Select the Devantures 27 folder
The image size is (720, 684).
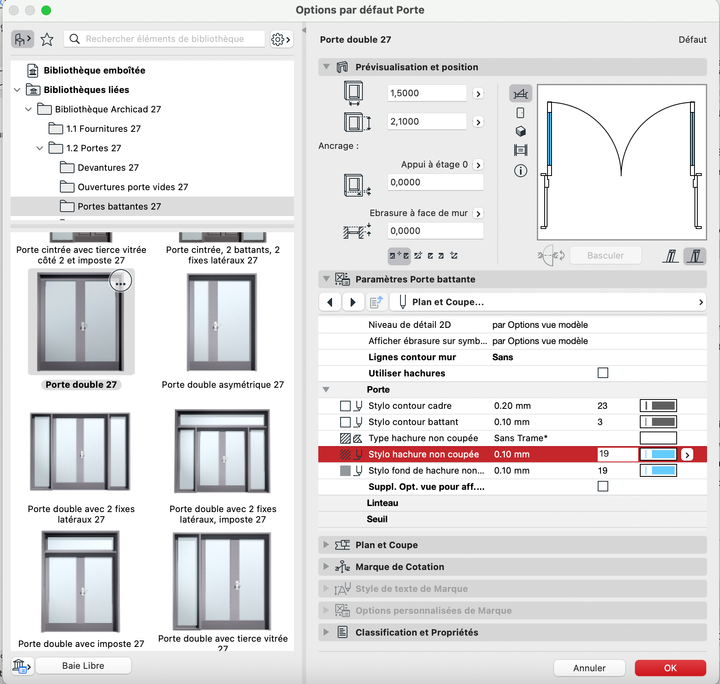108,168
